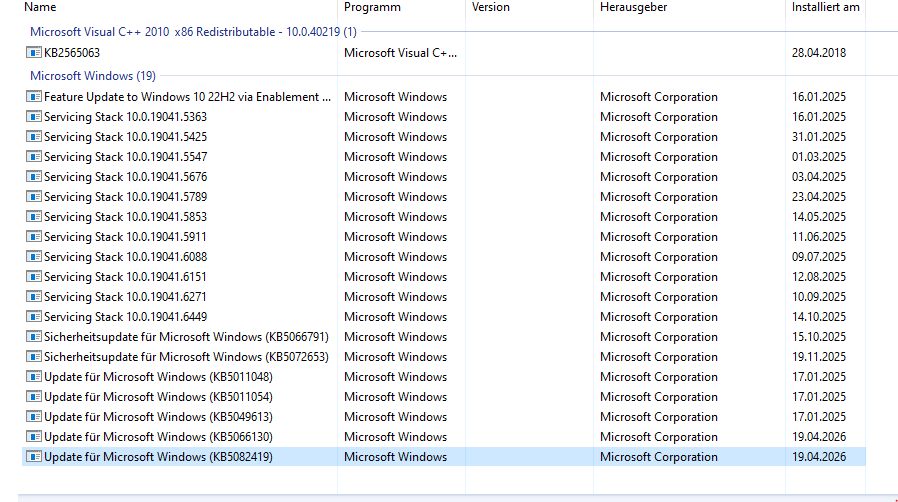Click the icon of Sicherheitsupdate KB5066791
This screenshot has height=502, width=898.
pos(34,337)
